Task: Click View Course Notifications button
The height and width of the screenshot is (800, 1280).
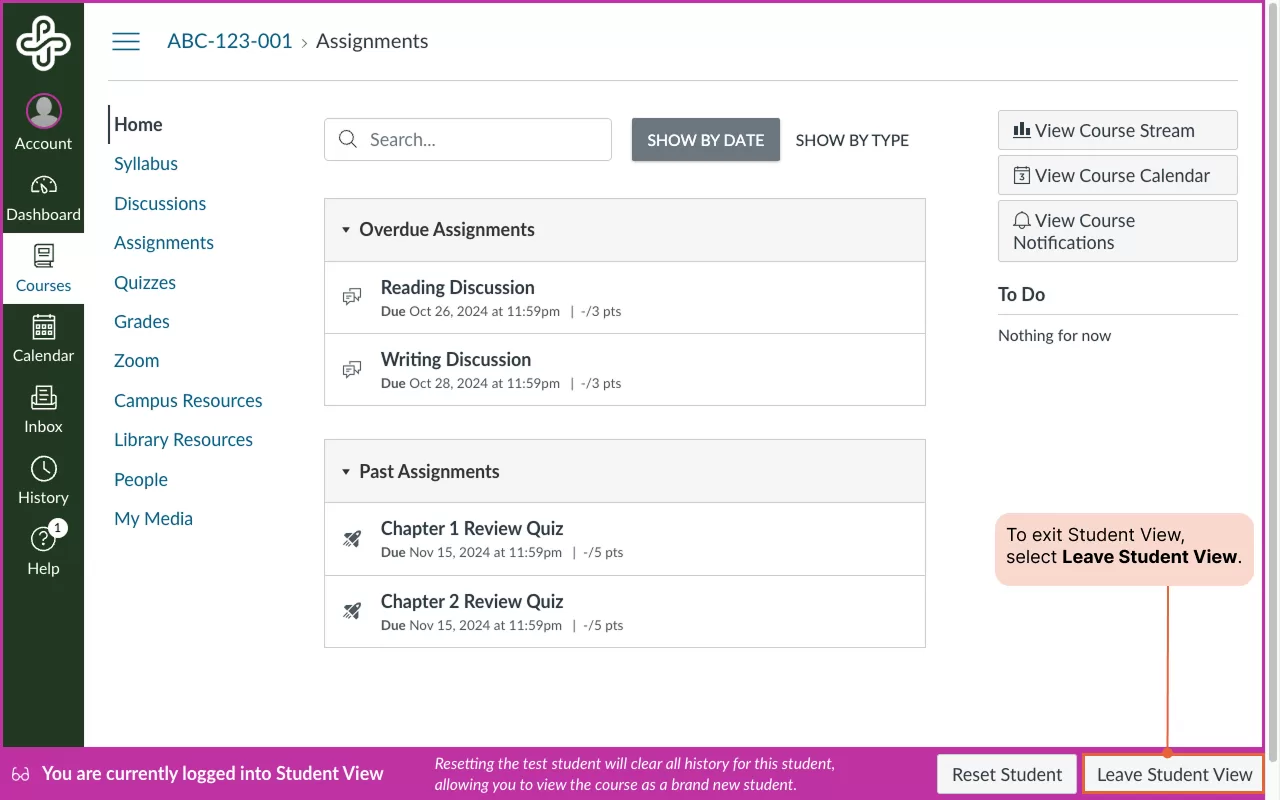Action: [1118, 231]
